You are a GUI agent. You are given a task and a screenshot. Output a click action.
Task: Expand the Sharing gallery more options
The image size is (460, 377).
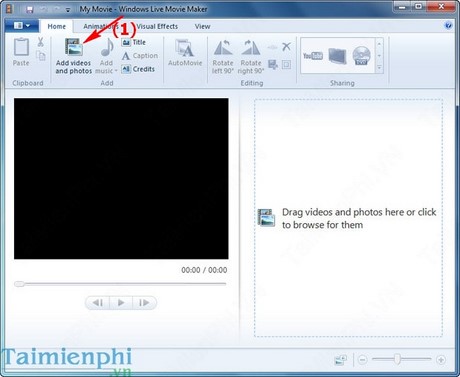tap(379, 68)
